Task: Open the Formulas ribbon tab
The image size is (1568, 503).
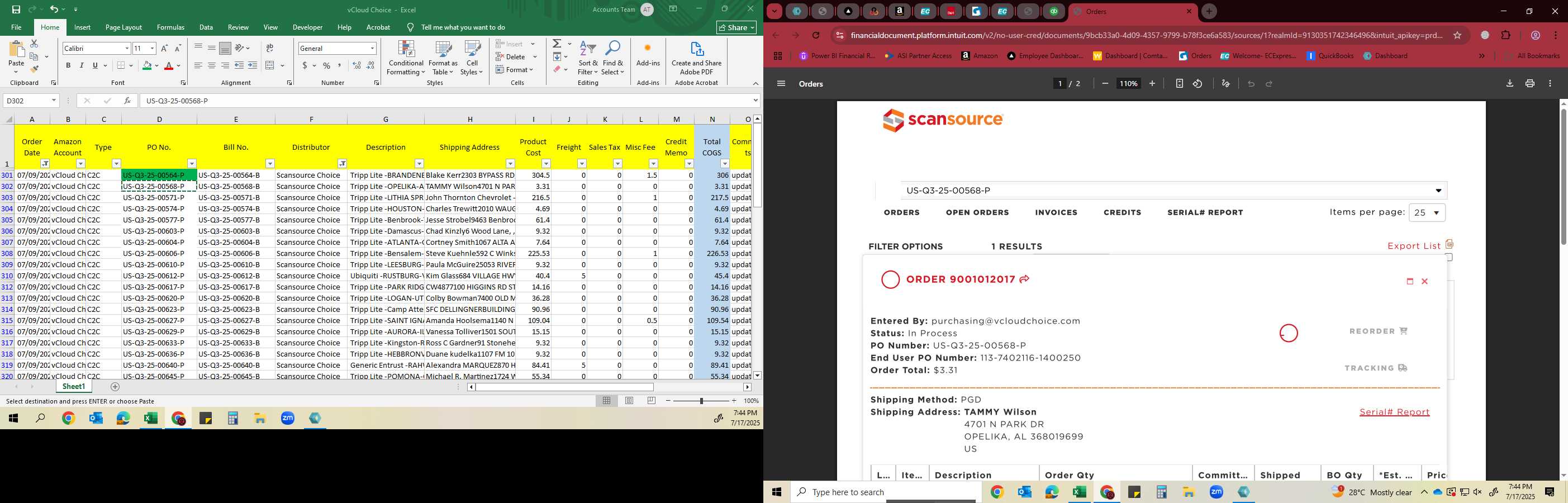Action: point(170,27)
